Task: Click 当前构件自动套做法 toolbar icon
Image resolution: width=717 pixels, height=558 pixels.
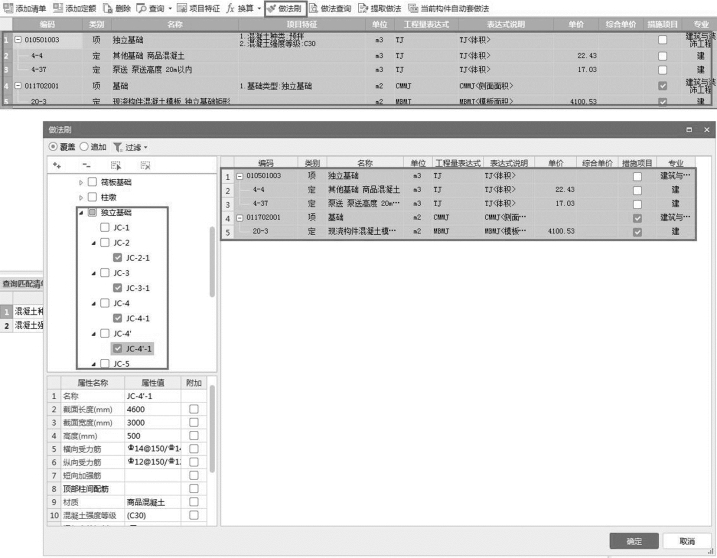Action: click(413, 8)
